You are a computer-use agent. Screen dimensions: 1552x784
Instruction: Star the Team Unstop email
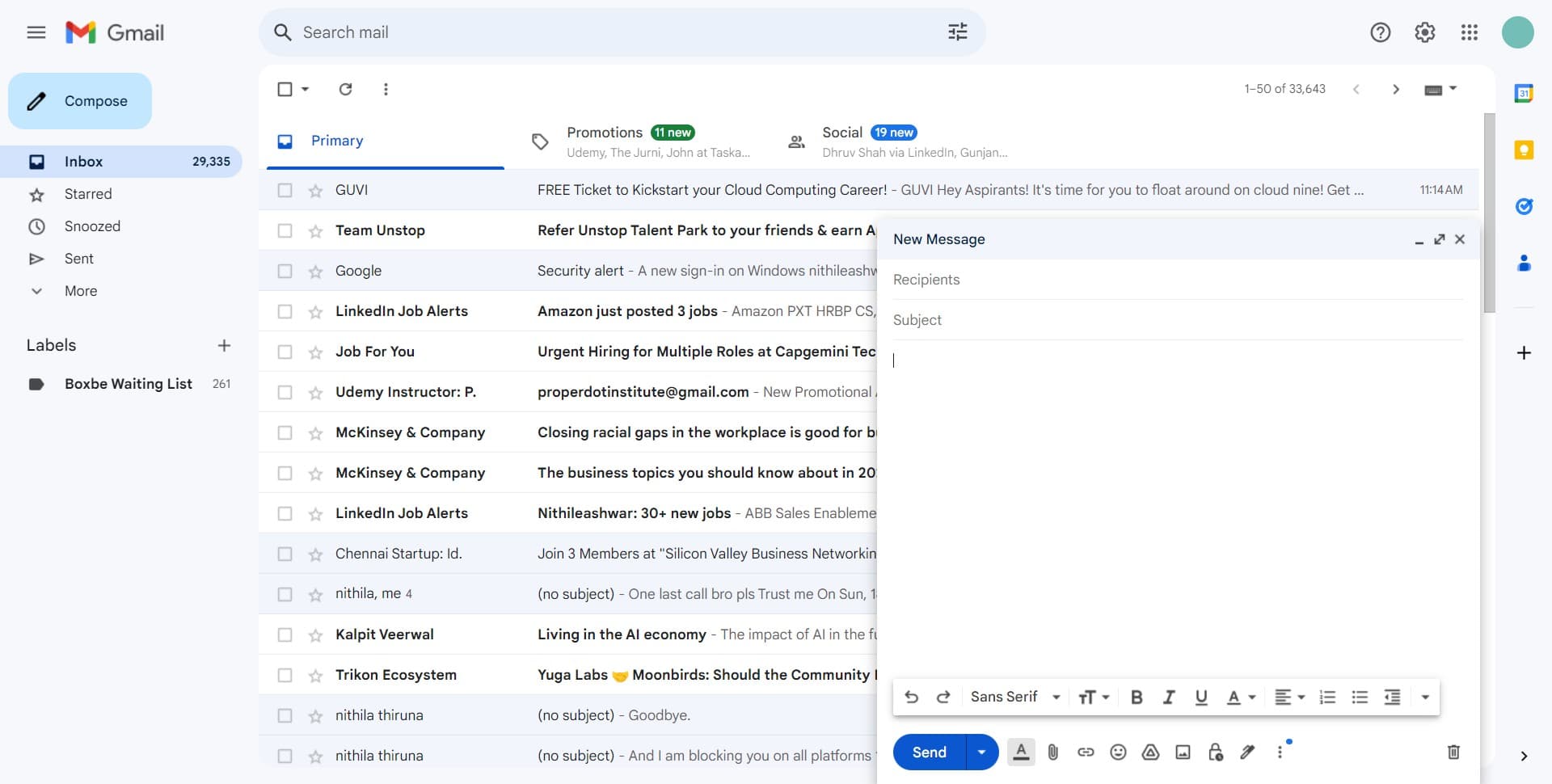(x=315, y=231)
